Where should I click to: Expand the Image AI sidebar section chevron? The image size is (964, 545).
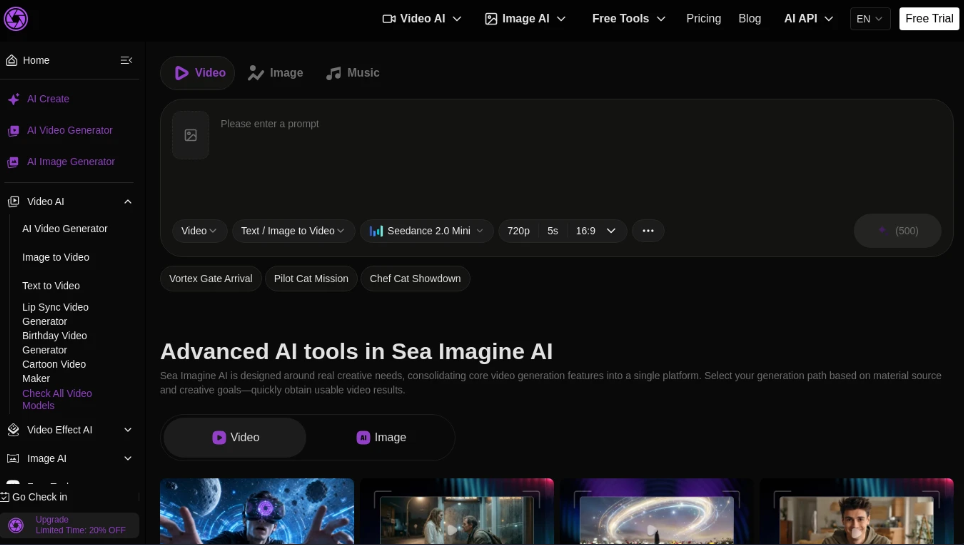pyautogui.click(x=128, y=458)
